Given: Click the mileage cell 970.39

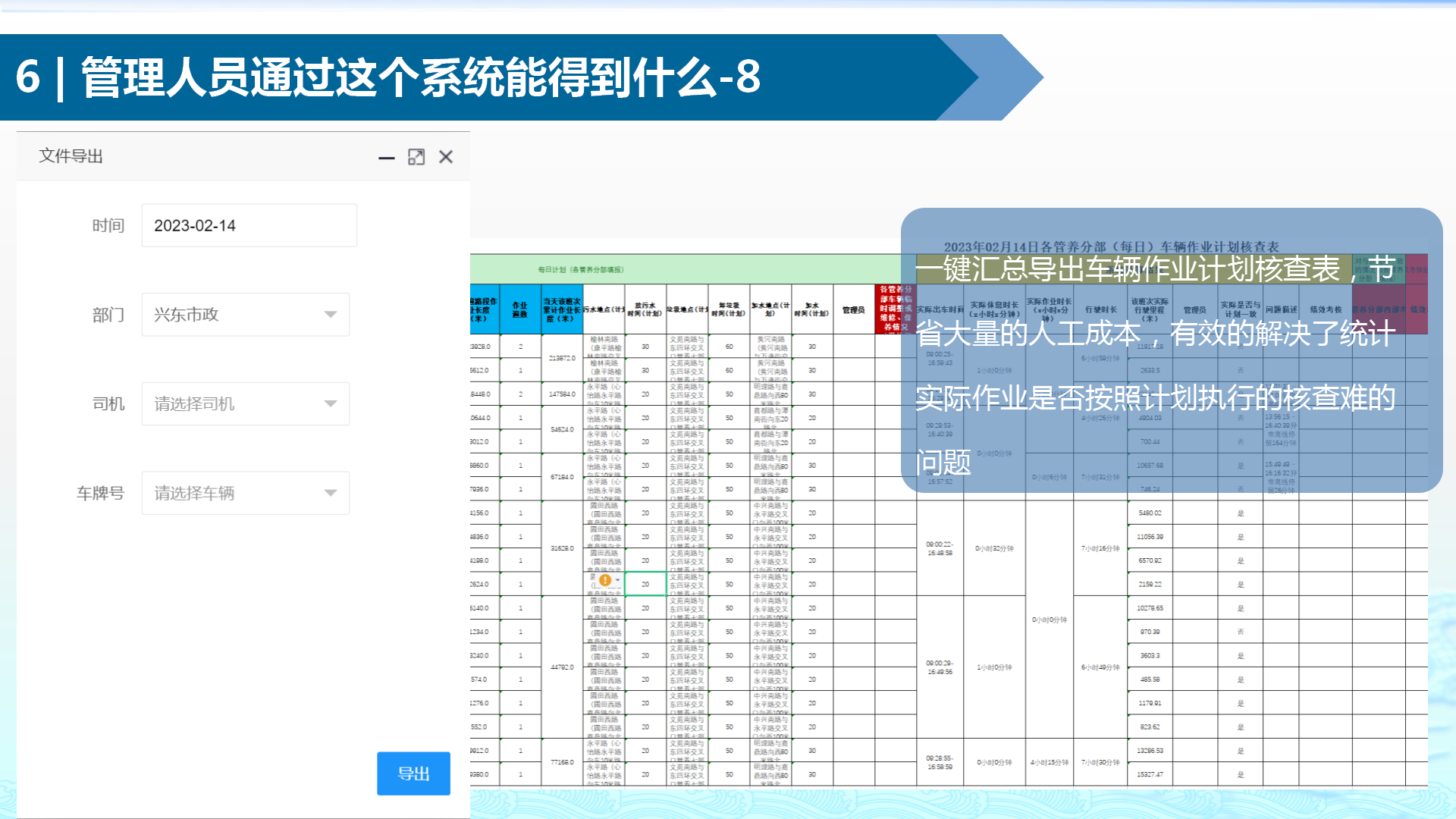Looking at the screenshot, I should (1150, 632).
